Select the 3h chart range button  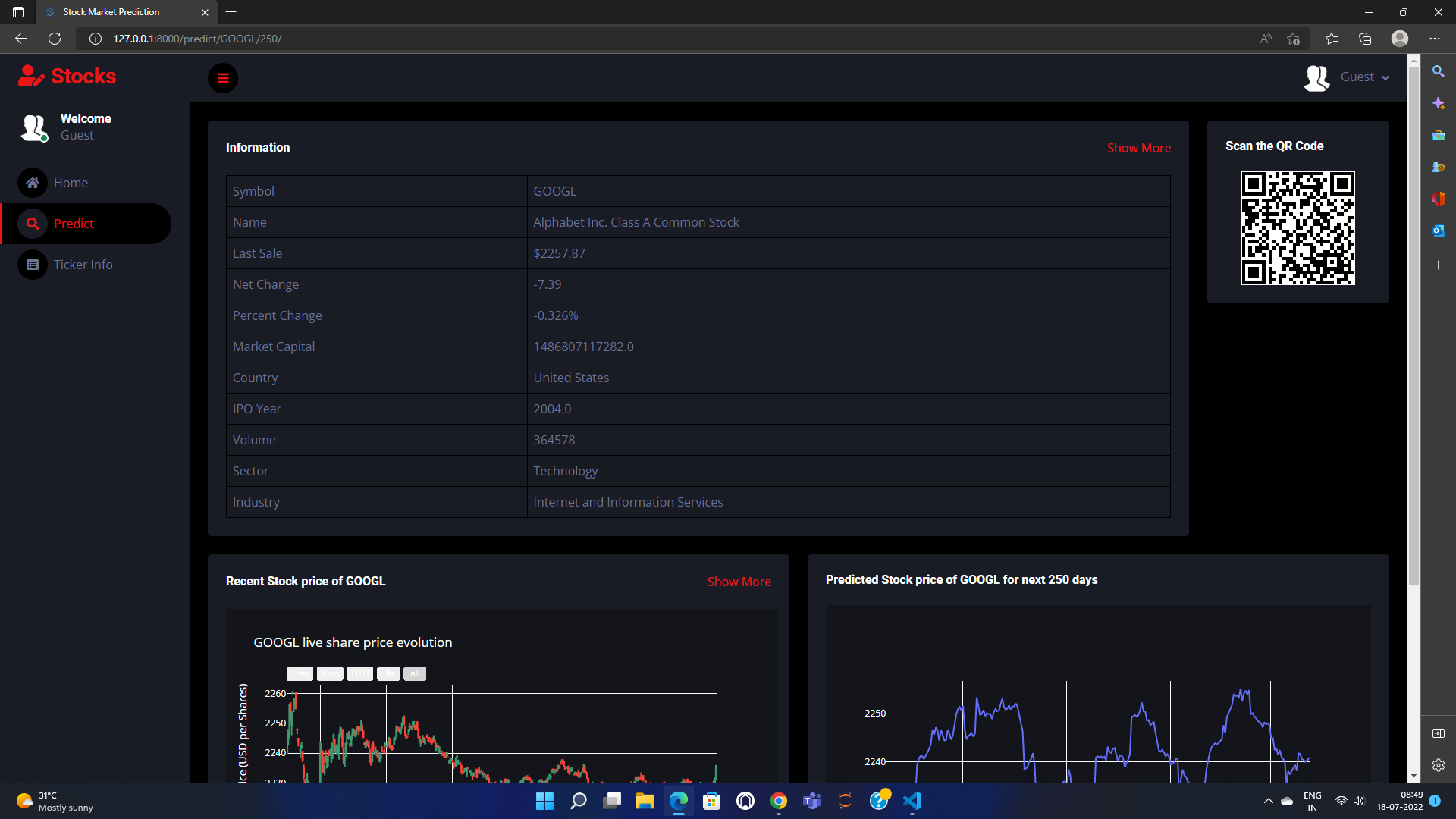pos(388,673)
